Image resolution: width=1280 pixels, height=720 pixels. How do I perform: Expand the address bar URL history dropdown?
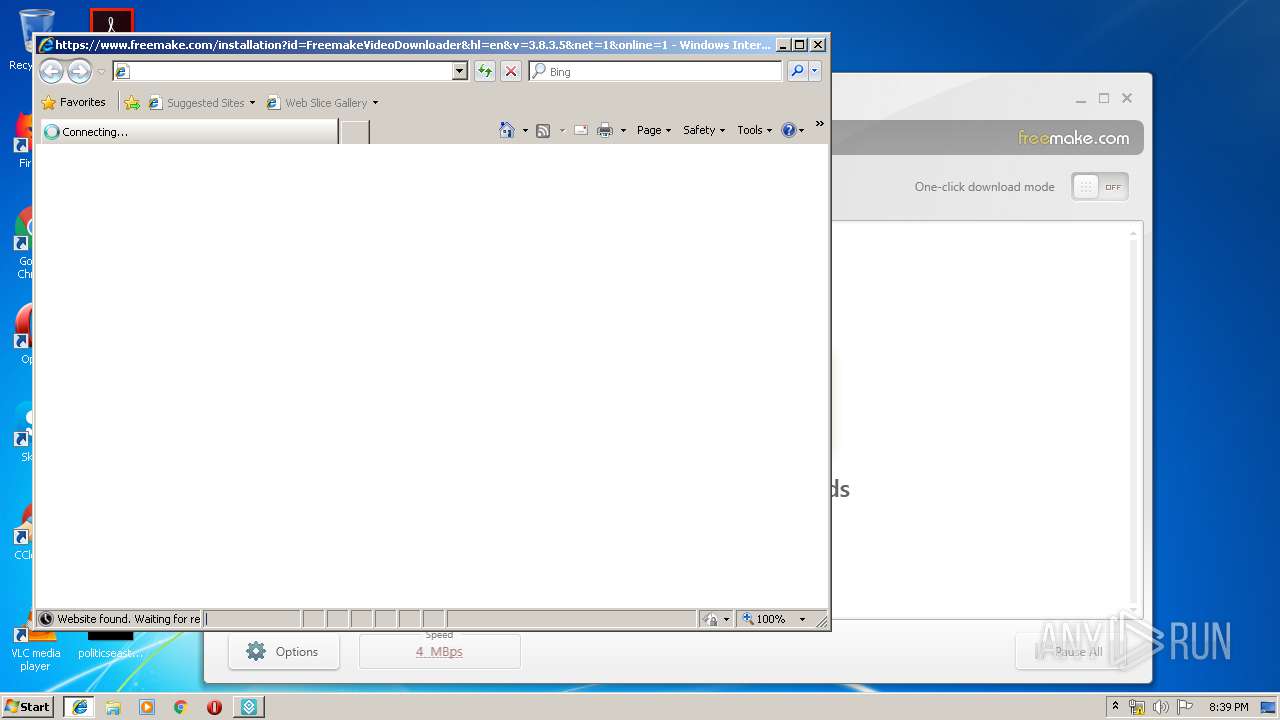(460, 71)
